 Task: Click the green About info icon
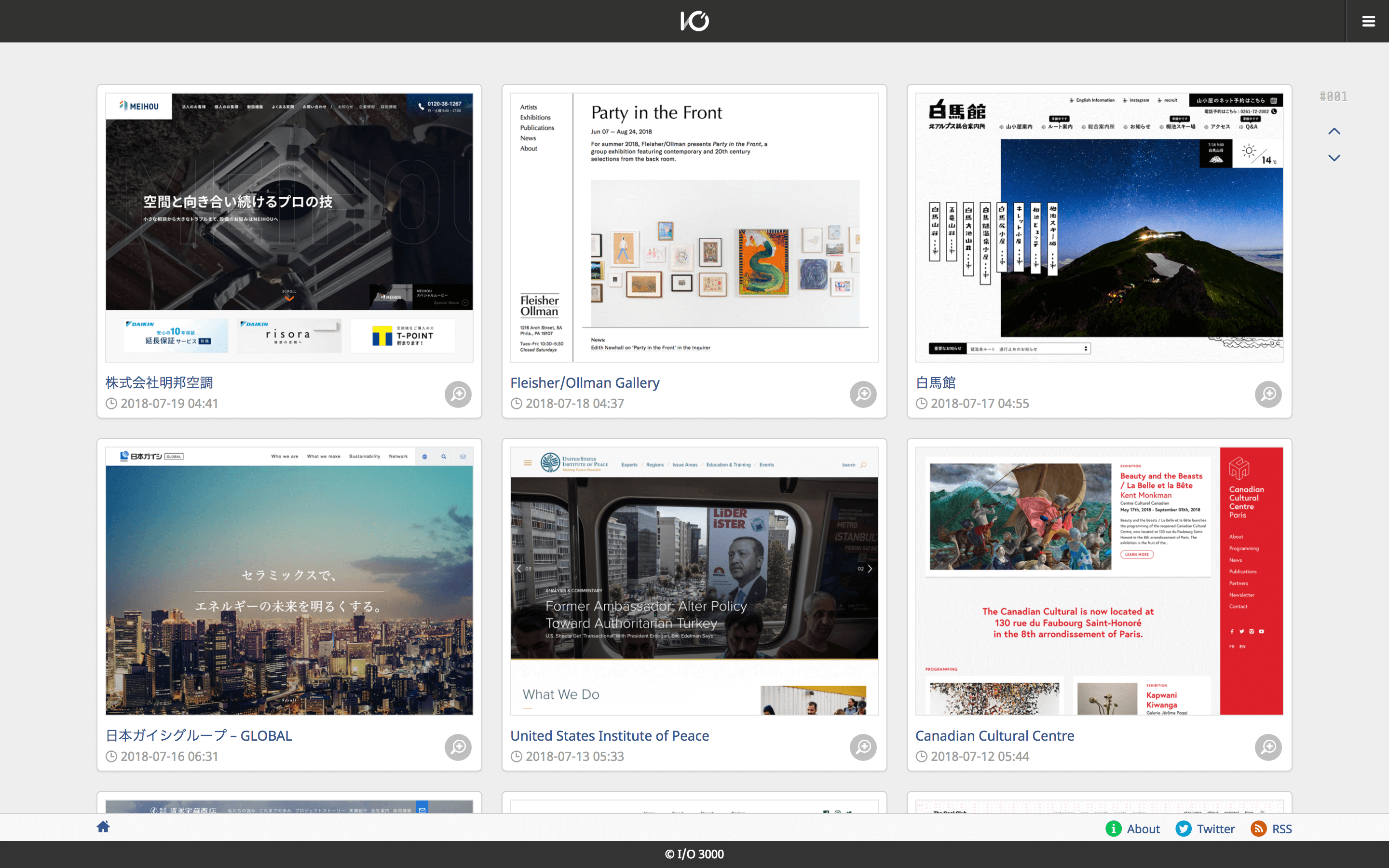tap(1114, 829)
